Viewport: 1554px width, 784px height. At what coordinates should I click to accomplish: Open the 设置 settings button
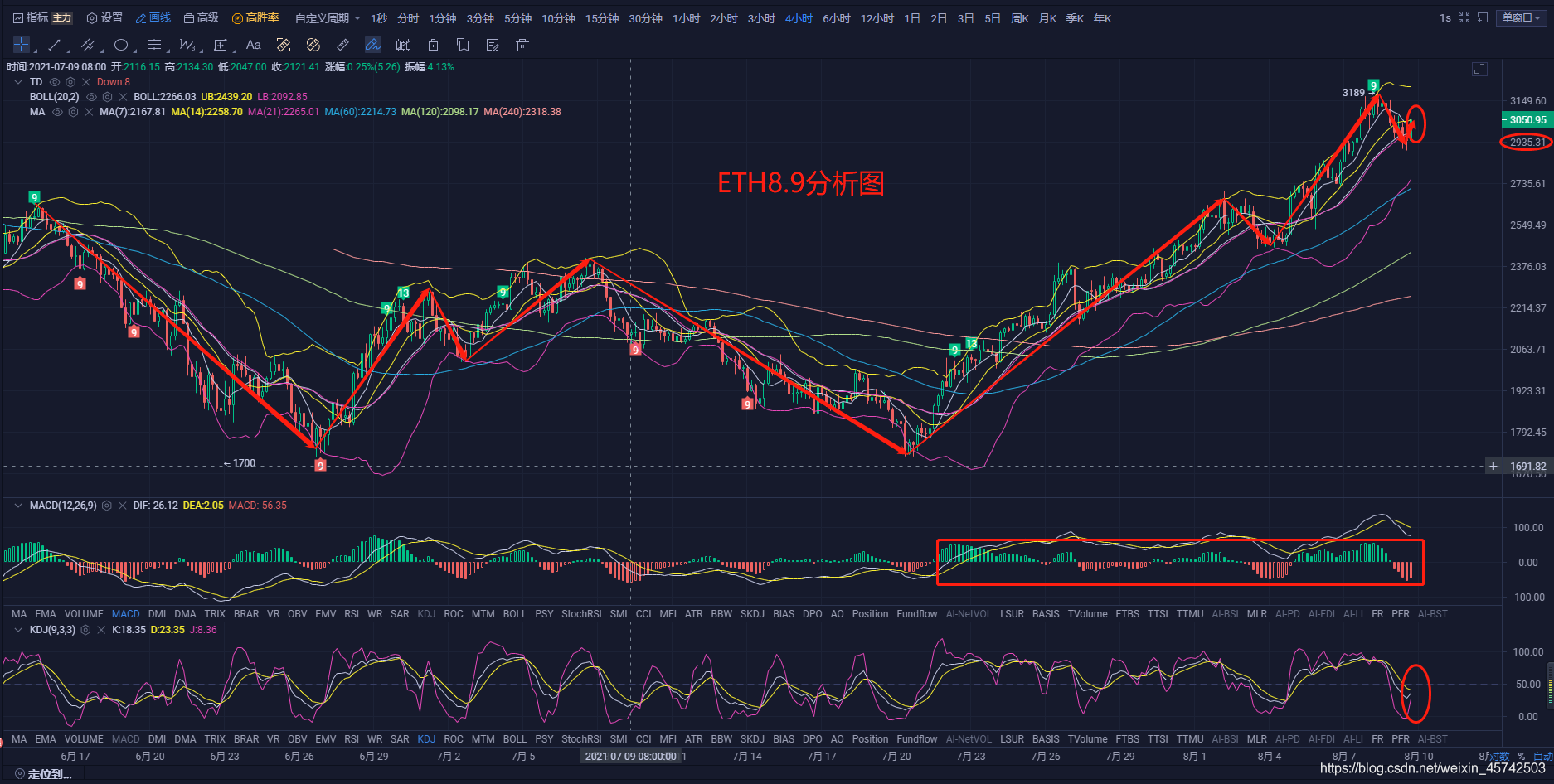[104, 18]
